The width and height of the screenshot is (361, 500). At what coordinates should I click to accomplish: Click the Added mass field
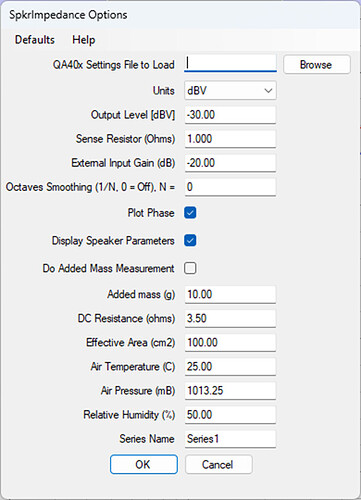point(230,294)
